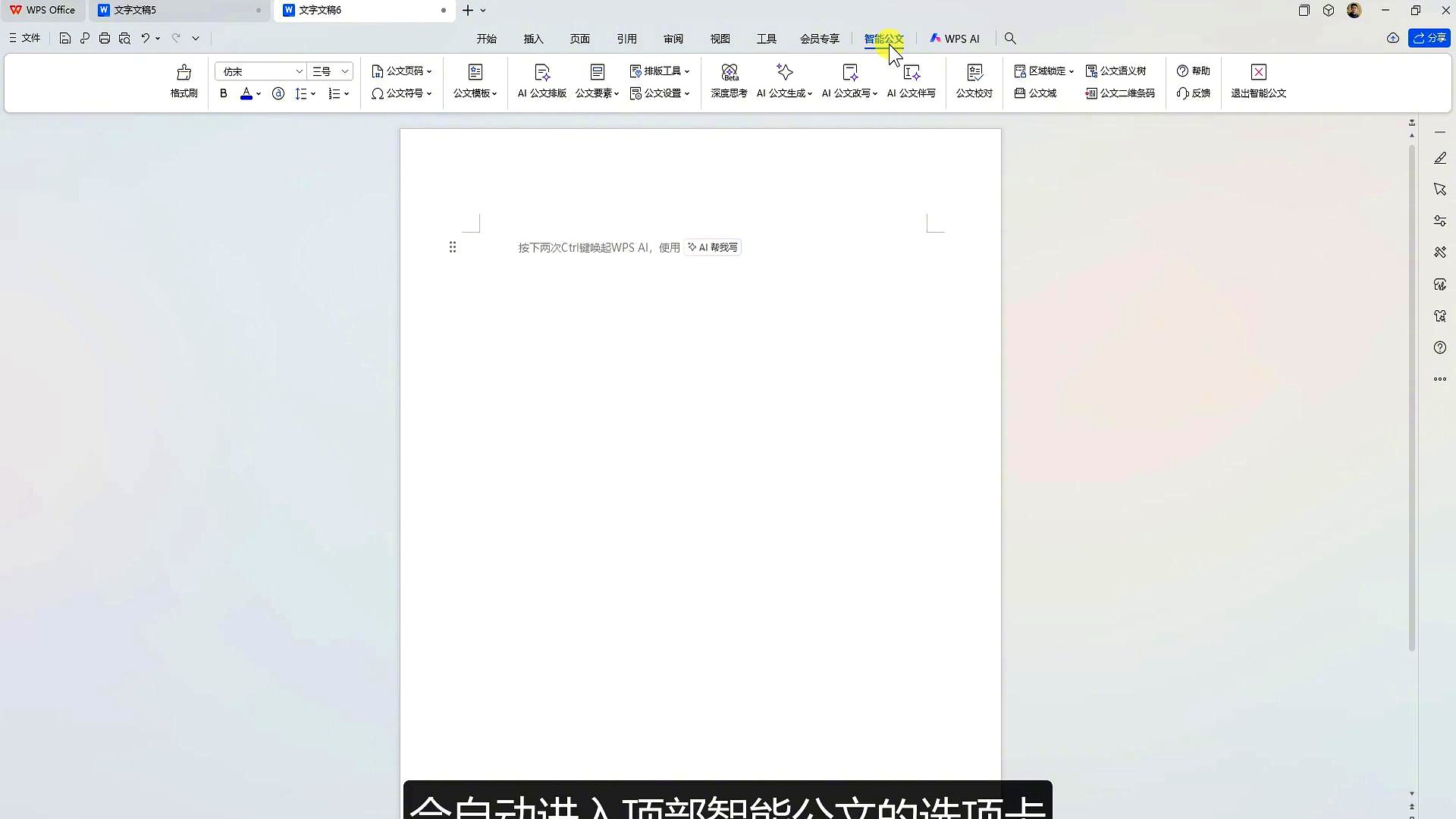Toggle bold formatting with the B button
Viewport: 1456px width, 819px height.
[x=223, y=93]
